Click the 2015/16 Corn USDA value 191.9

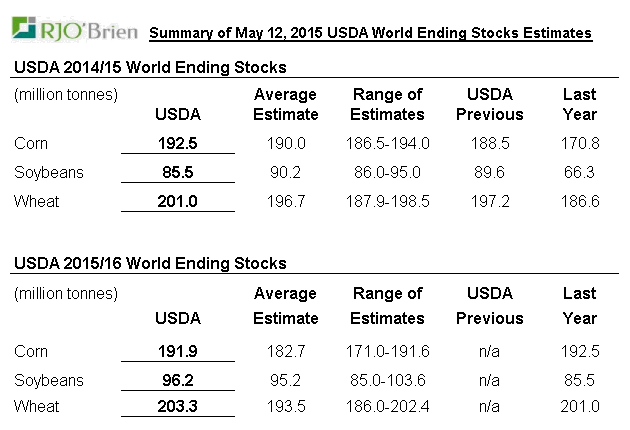tap(178, 352)
